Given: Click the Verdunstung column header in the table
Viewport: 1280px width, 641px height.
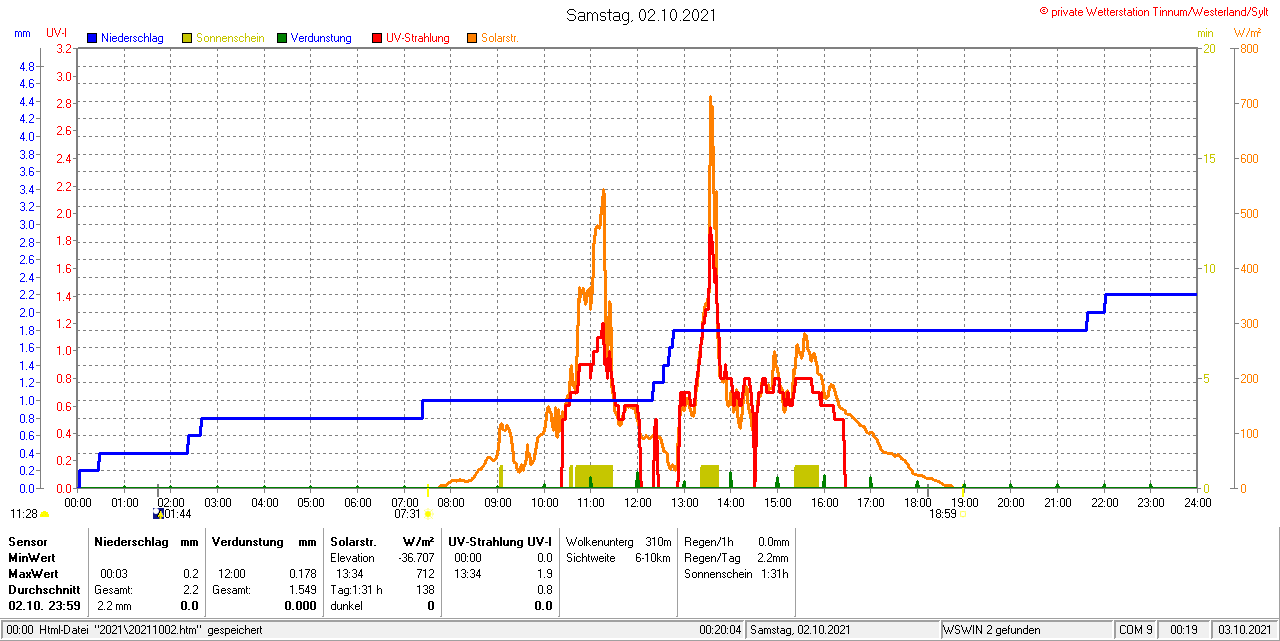Looking at the screenshot, I should point(250,541).
